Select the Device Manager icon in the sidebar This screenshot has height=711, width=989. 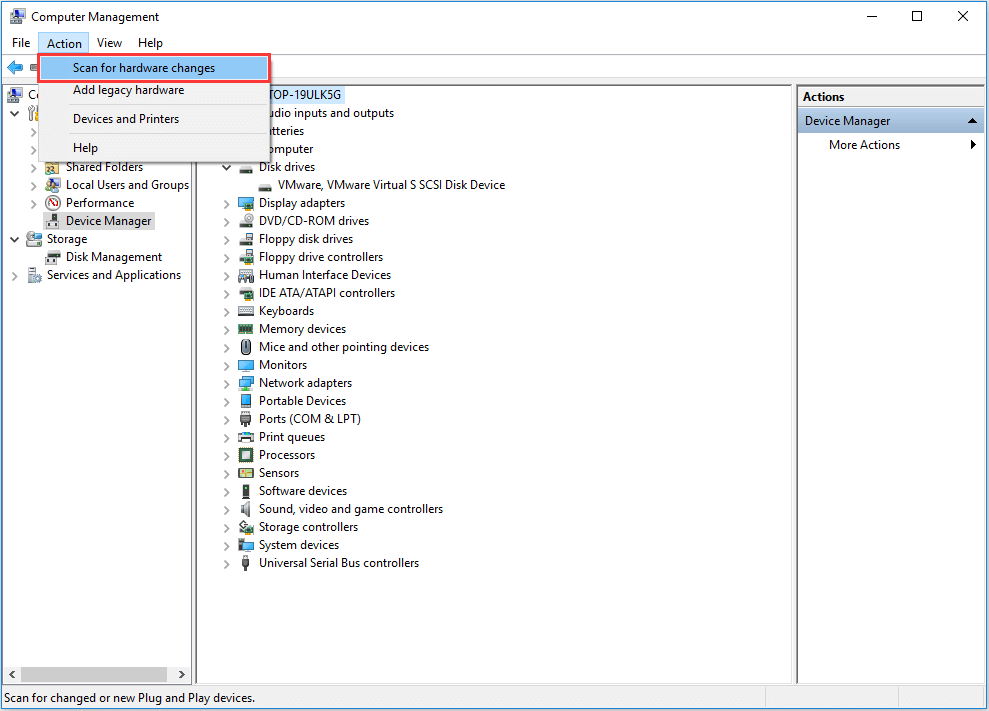[51, 220]
